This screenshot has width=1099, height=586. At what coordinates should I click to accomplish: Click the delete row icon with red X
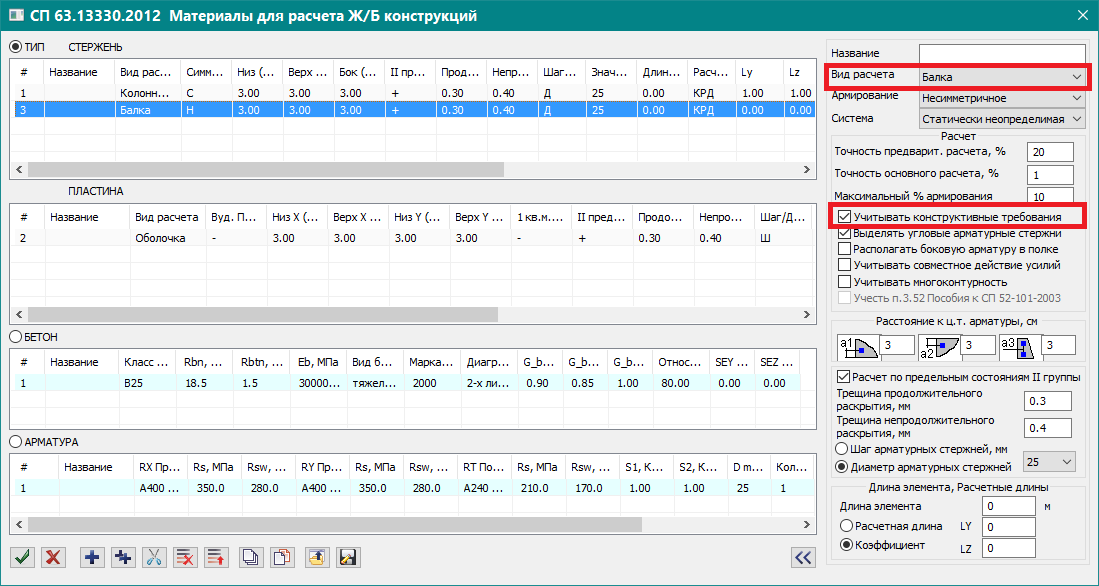pyautogui.click(x=185, y=558)
